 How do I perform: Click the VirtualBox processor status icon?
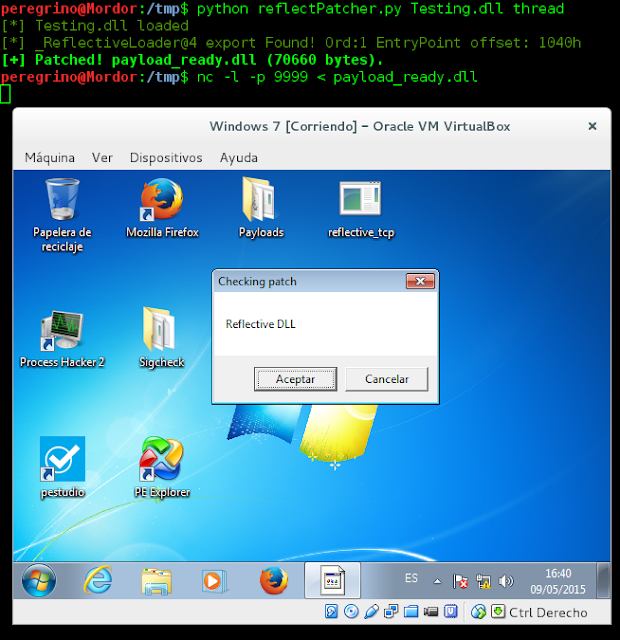(451, 611)
